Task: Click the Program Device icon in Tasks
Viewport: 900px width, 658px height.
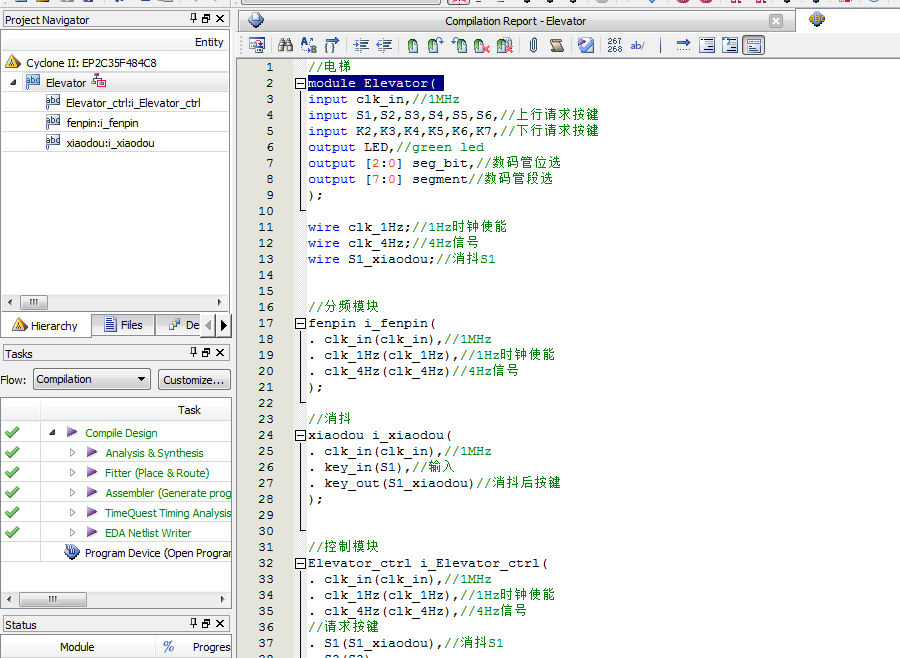Action: [x=72, y=553]
